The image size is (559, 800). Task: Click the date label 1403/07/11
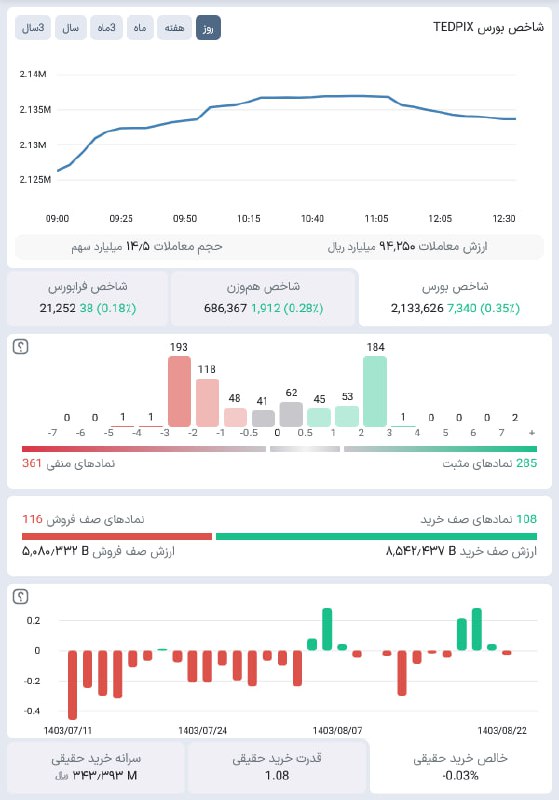(x=68, y=731)
